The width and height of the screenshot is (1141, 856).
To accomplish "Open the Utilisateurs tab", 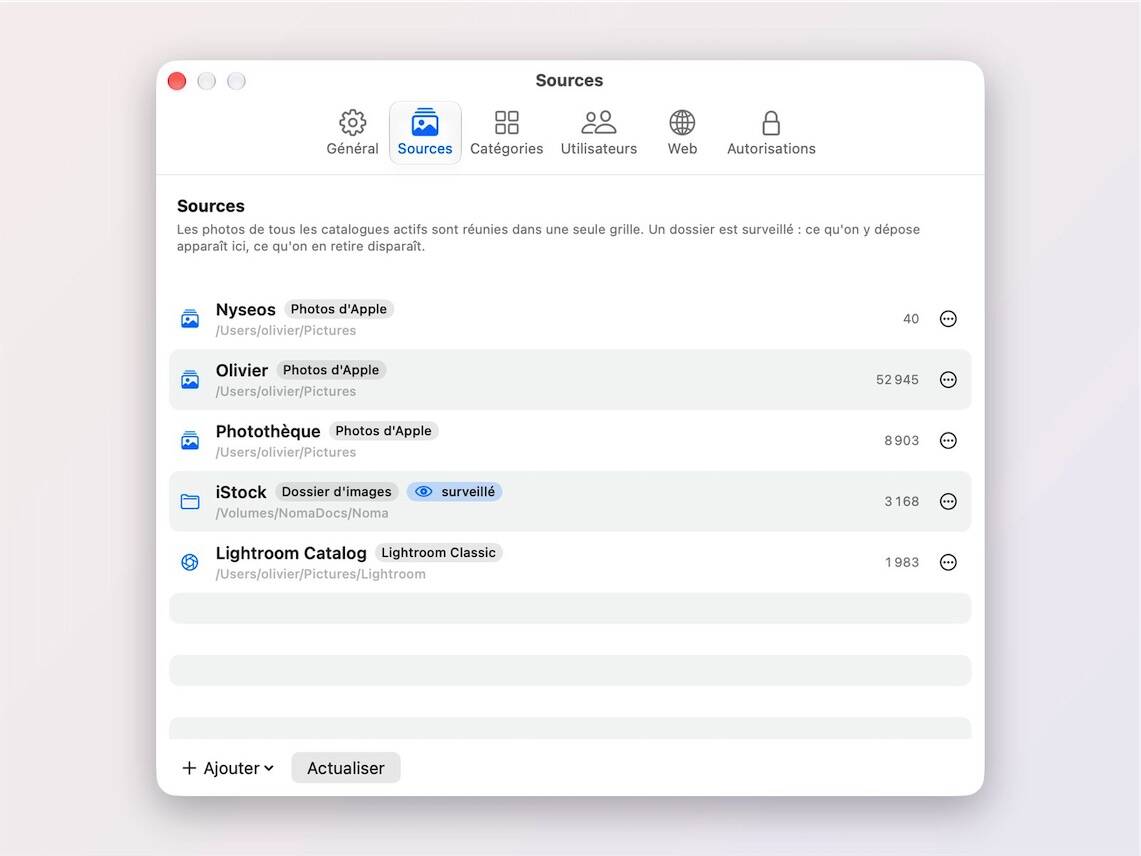I will [599, 133].
